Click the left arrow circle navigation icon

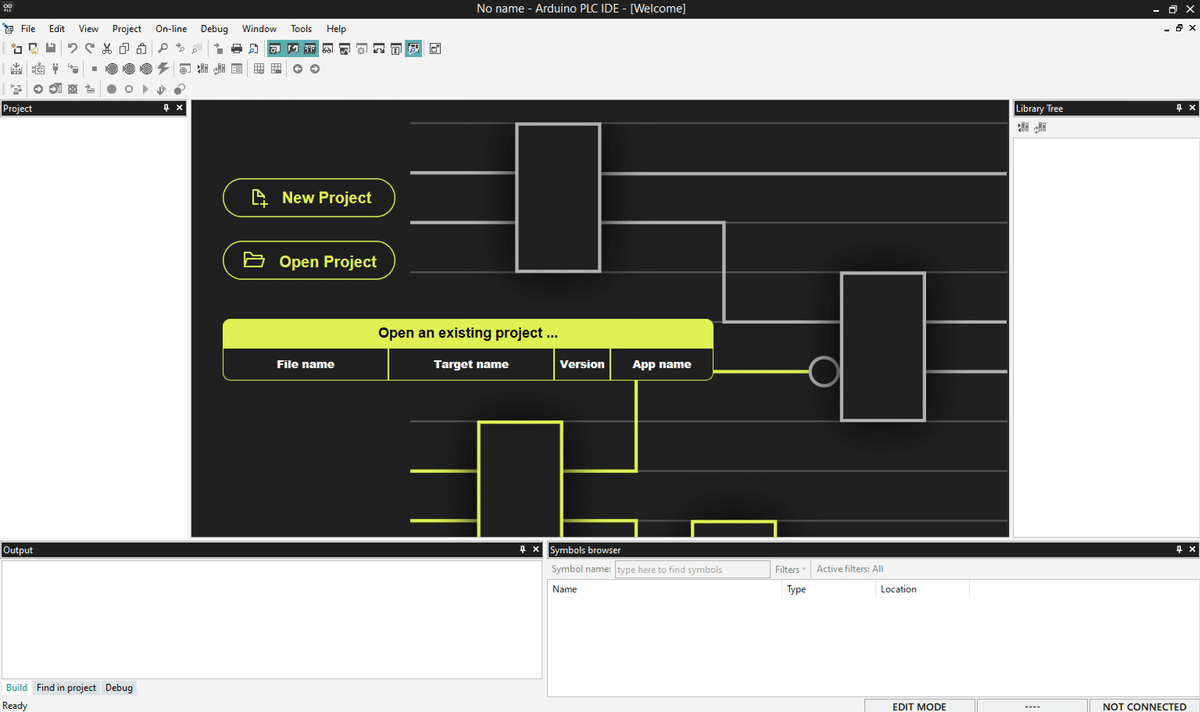[x=297, y=69]
